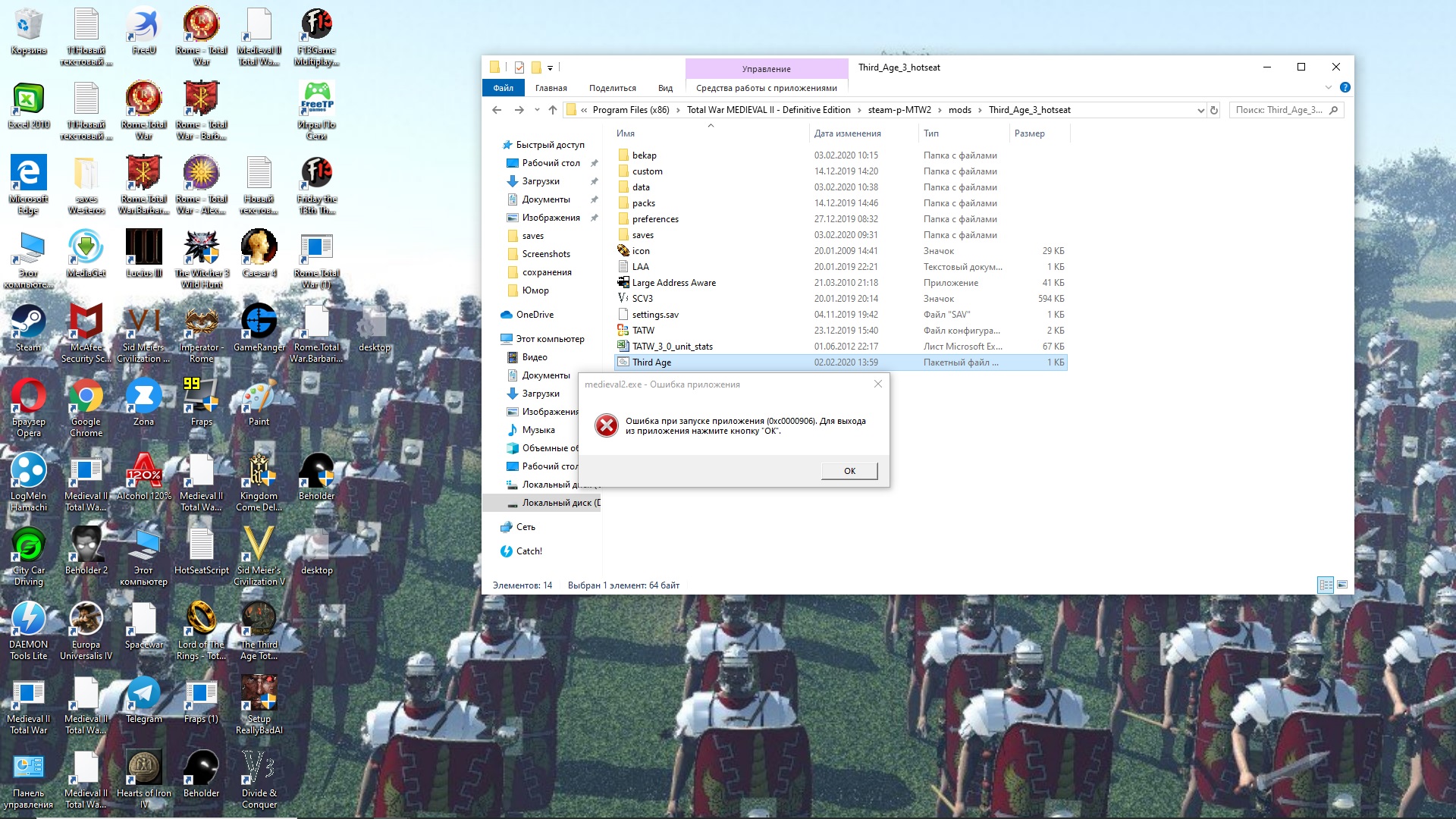Image resolution: width=1456 pixels, height=819 pixels.
Task: Open Paint desktop shortcut
Action: click(259, 402)
